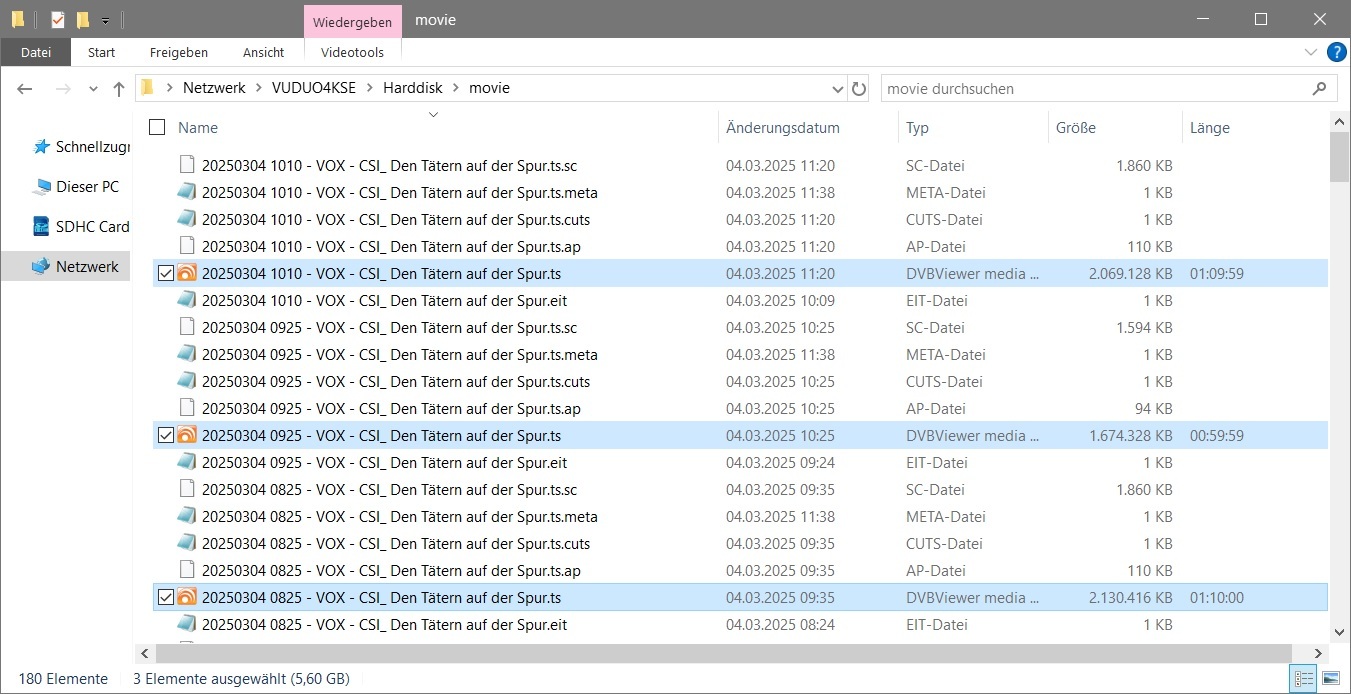Expand the ribbon with the chevron
Image resolution: width=1351 pixels, height=694 pixels.
pyautogui.click(x=1311, y=52)
